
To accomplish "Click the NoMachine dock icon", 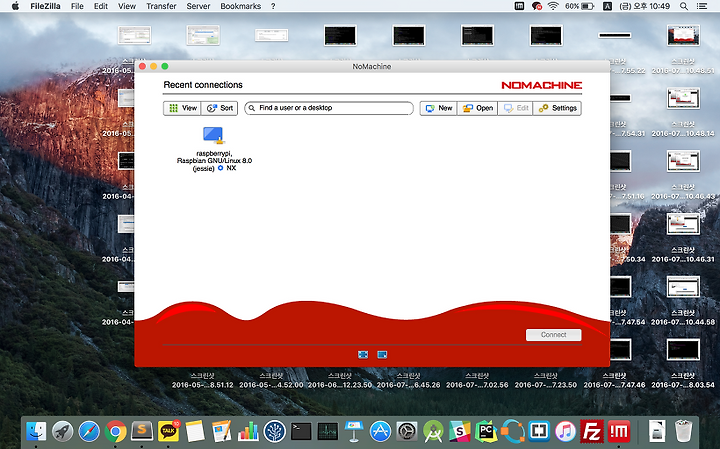I will 619,432.
